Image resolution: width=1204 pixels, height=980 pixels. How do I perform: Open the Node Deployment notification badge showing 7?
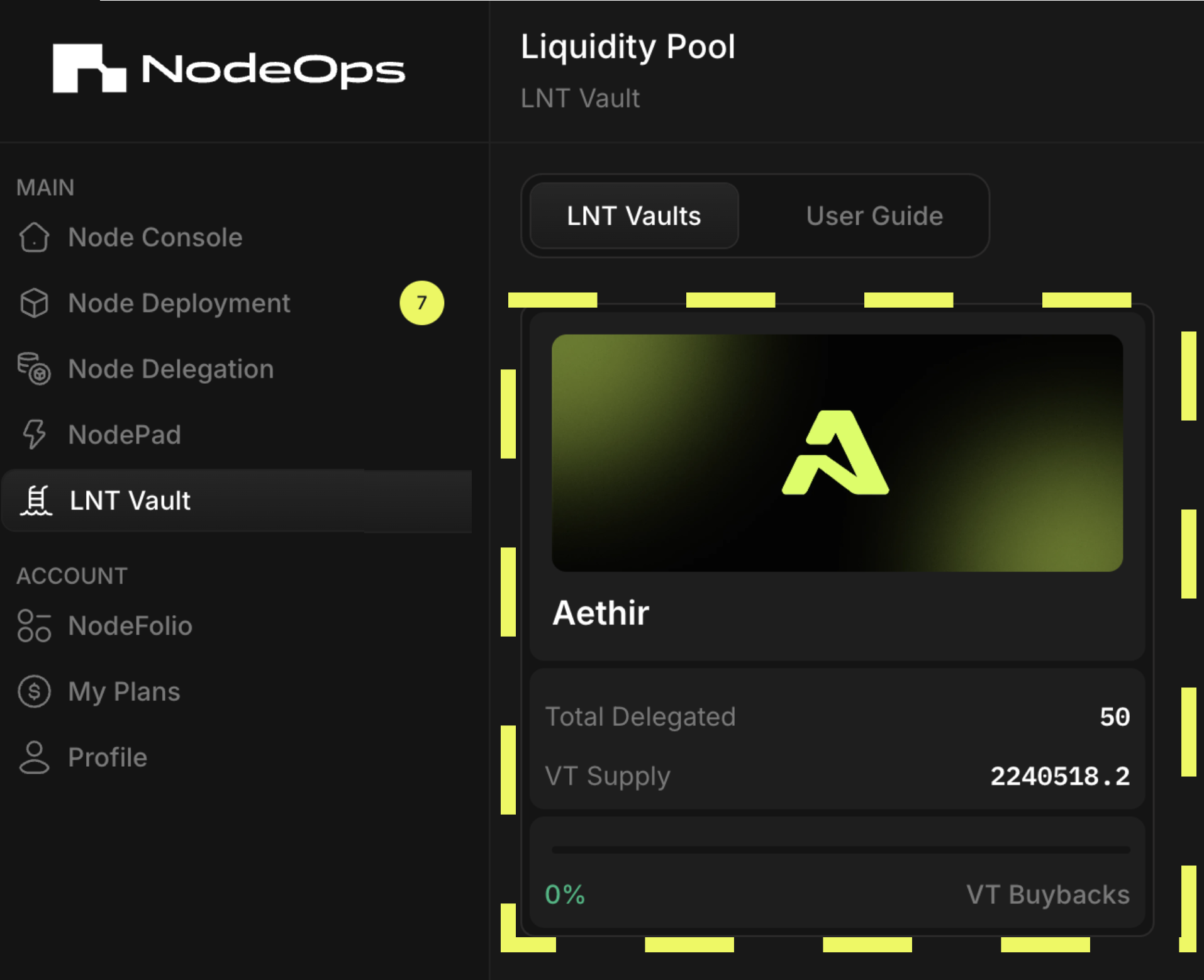(x=421, y=303)
